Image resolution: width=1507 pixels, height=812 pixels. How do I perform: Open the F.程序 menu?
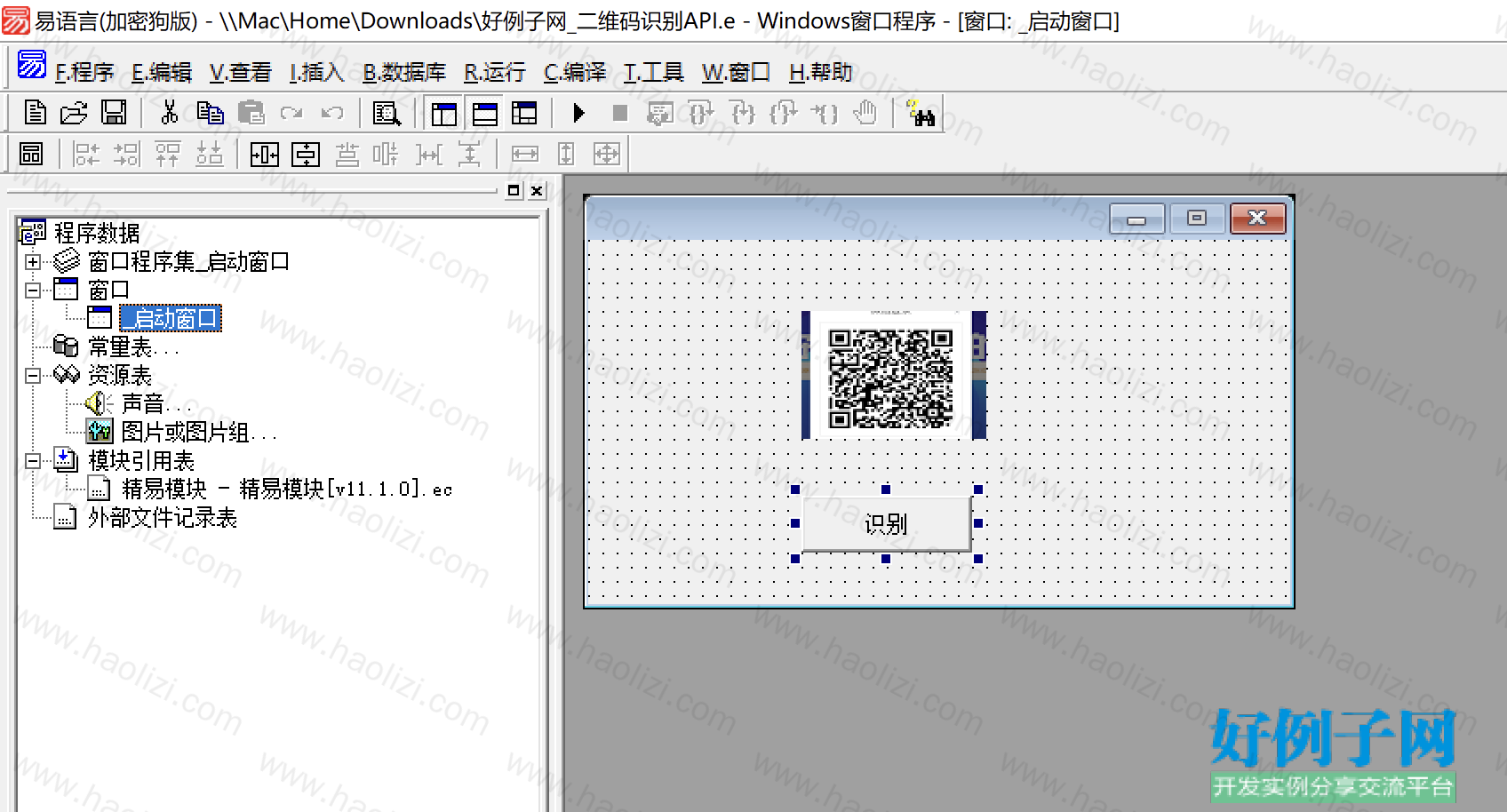pyautogui.click(x=84, y=72)
